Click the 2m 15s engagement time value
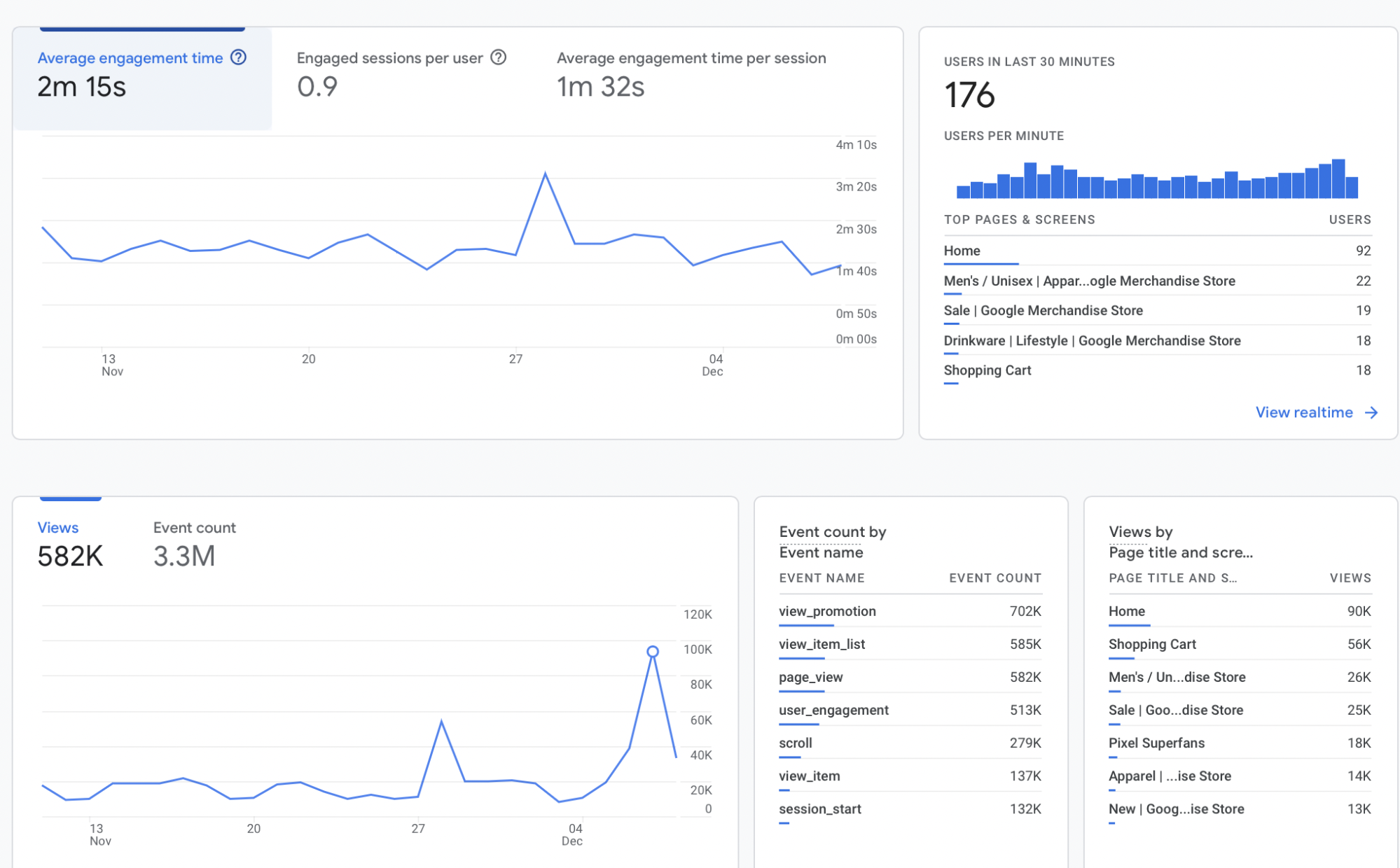Image resolution: width=1400 pixels, height=868 pixels. point(81,87)
